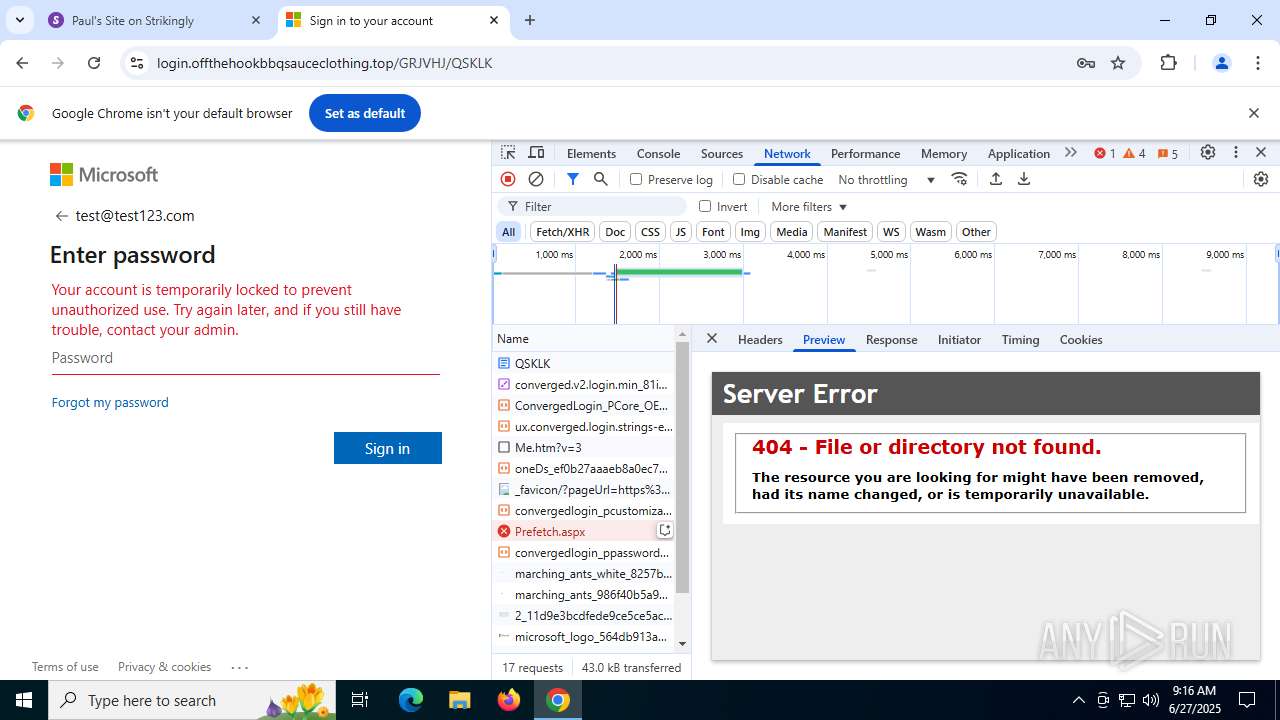Open the Privacy & cookies link

[164, 667]
